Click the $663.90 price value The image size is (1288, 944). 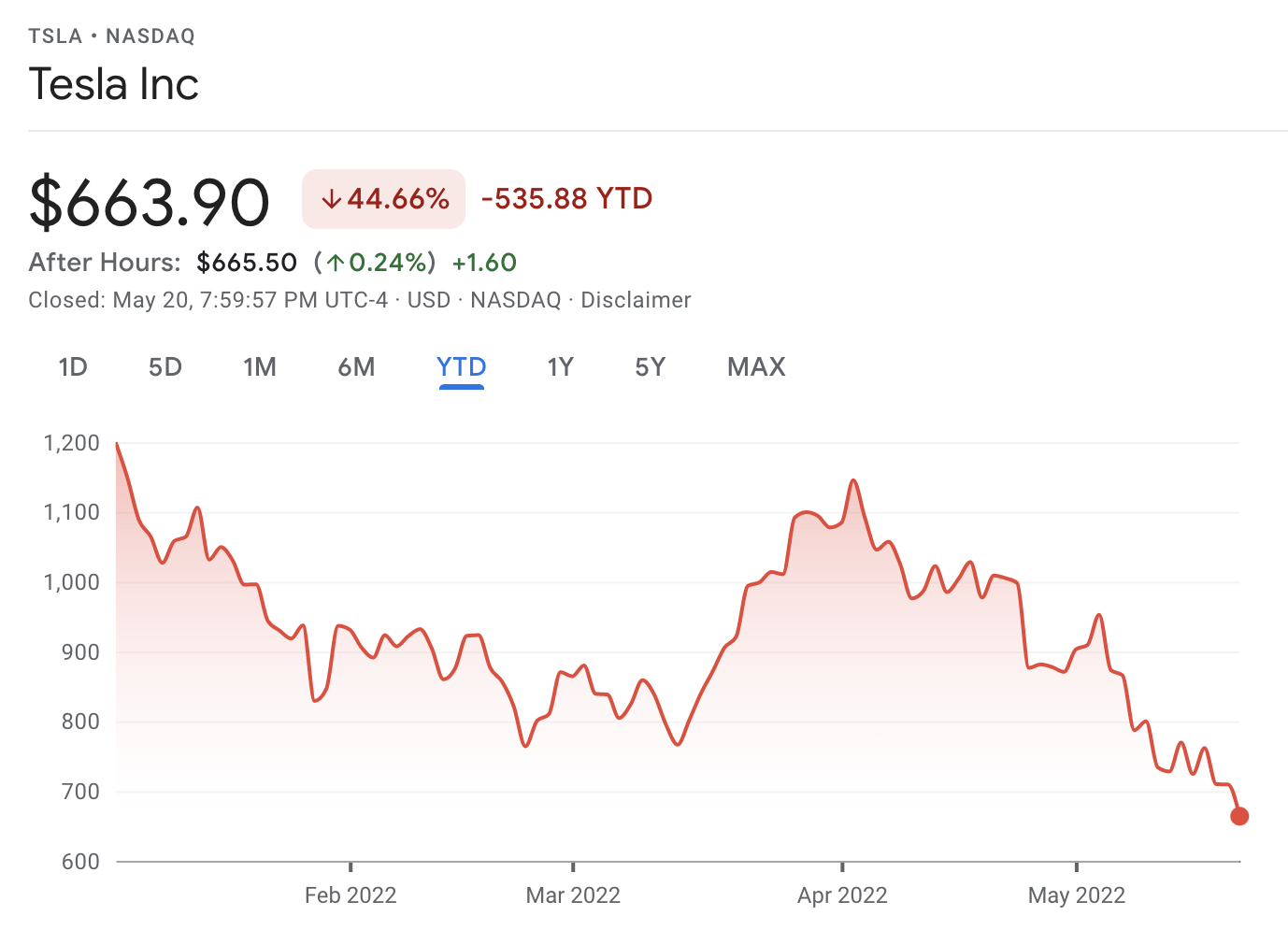click(150, 202)
